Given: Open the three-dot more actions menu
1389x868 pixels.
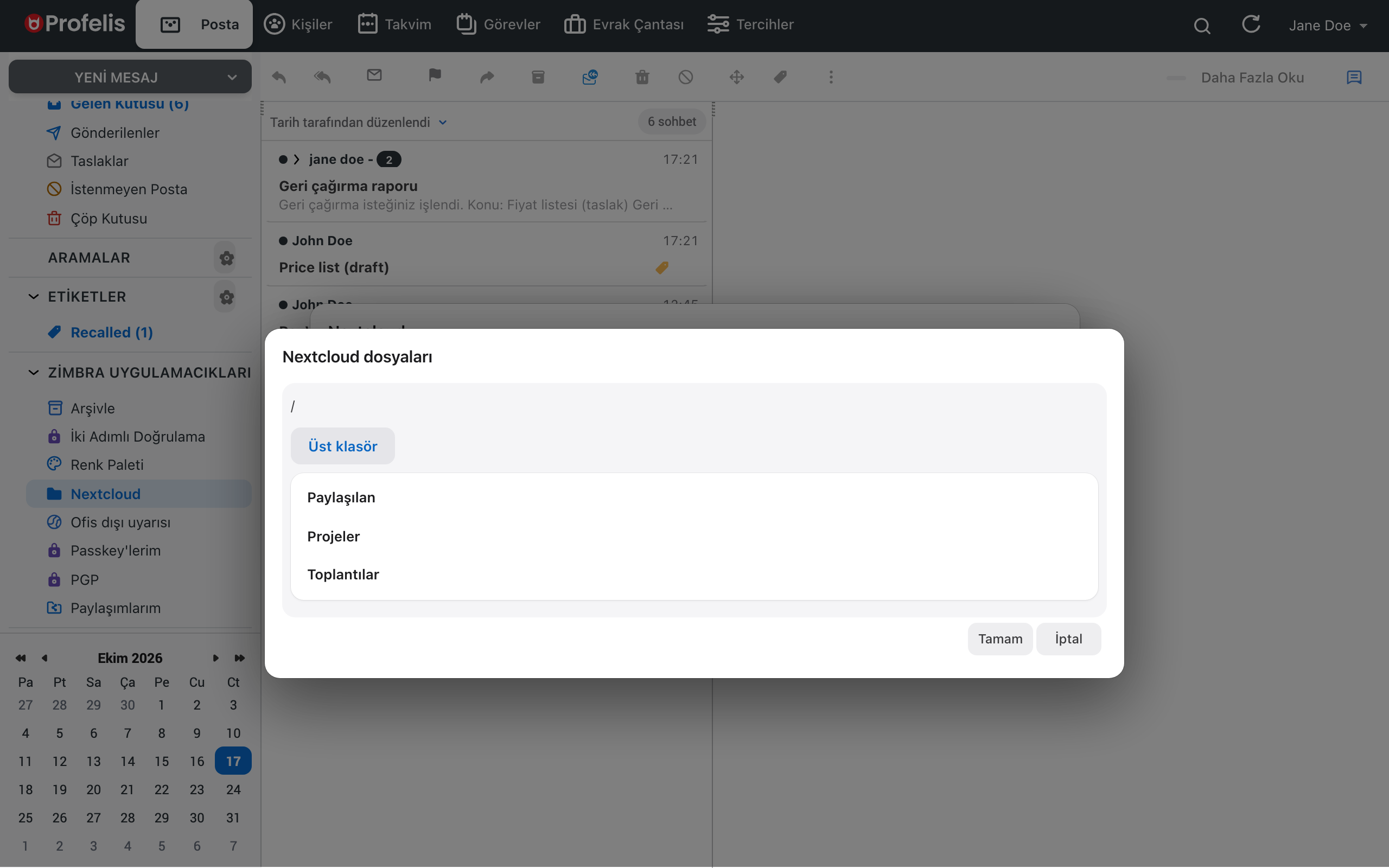Looking at the screenshot, I should [831, 77].
